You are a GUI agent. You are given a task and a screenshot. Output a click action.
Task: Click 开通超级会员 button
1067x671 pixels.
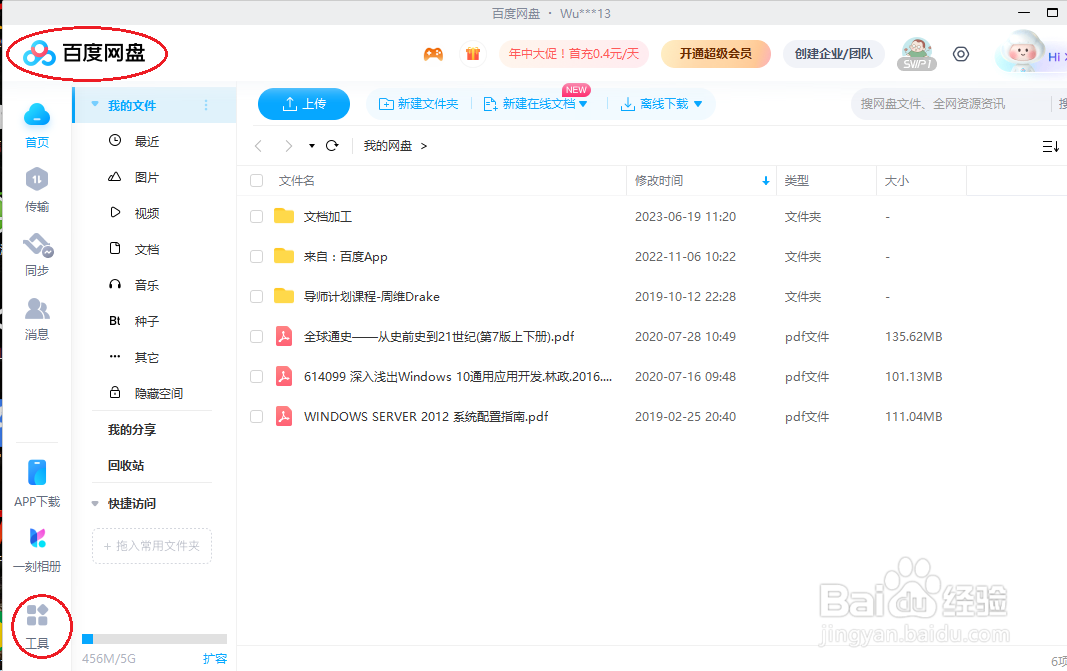[716, 54]
